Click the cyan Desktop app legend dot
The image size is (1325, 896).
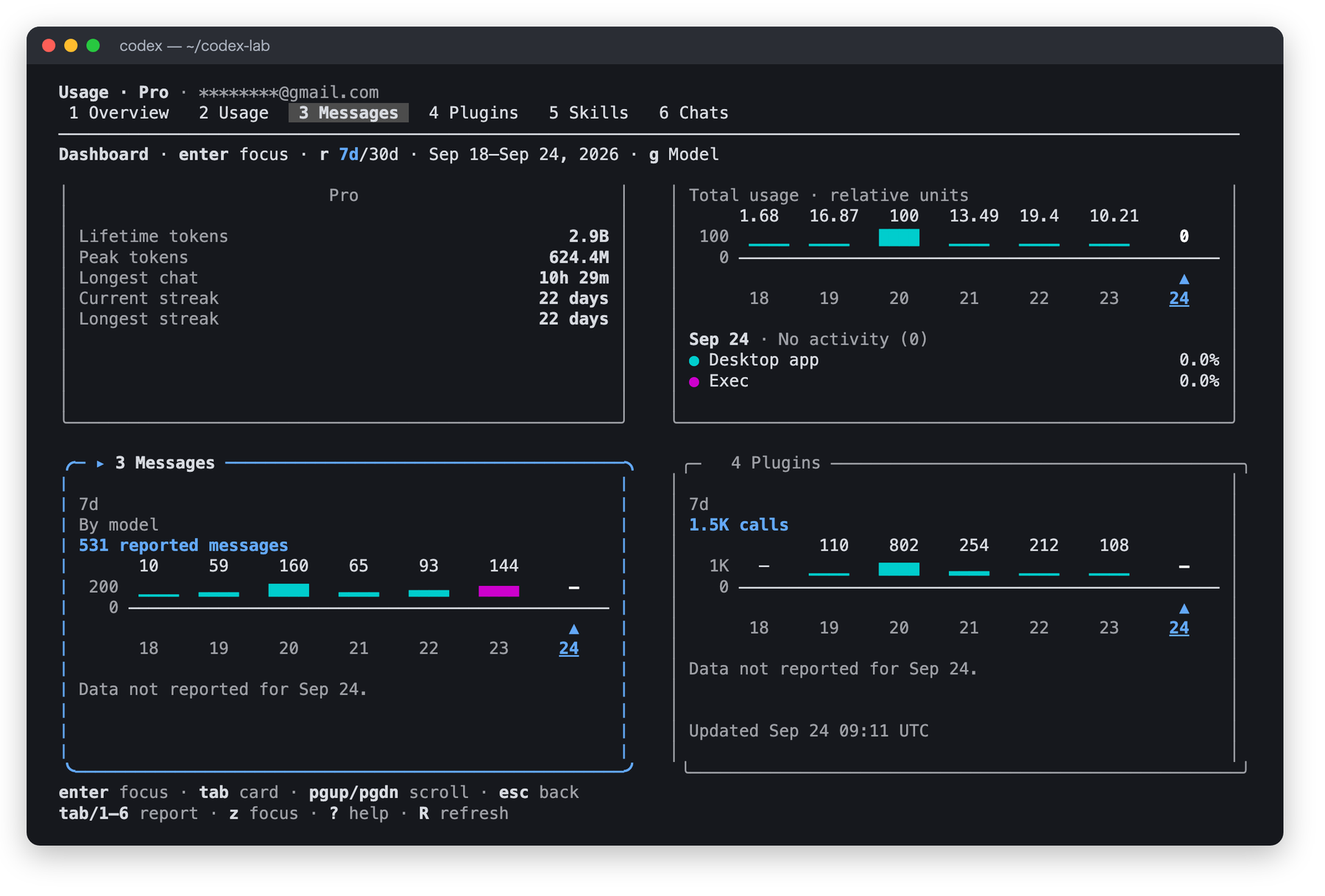click(x=694, y=361)
